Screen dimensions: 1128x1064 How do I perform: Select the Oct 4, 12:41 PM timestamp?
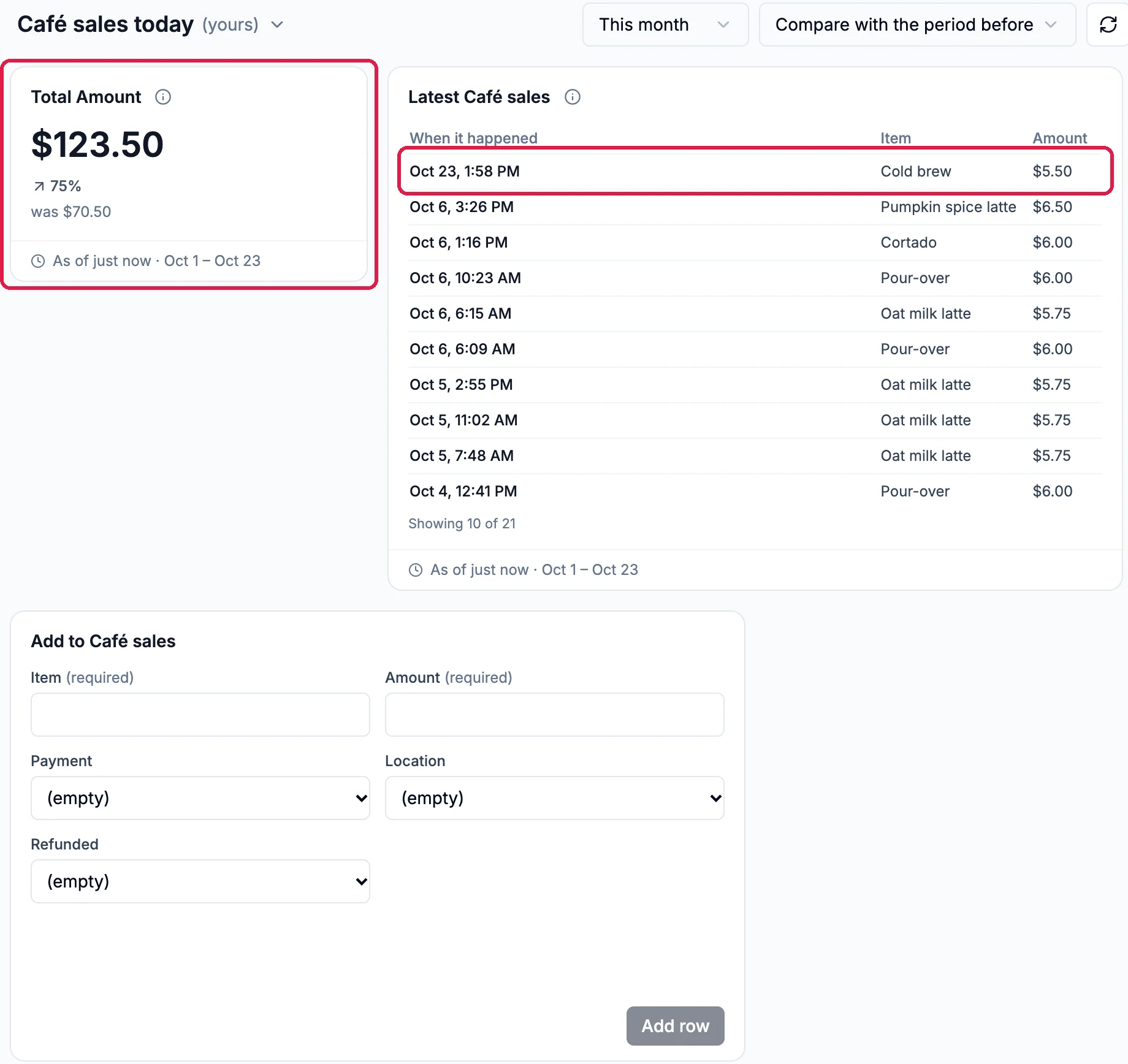coord(463,492)
